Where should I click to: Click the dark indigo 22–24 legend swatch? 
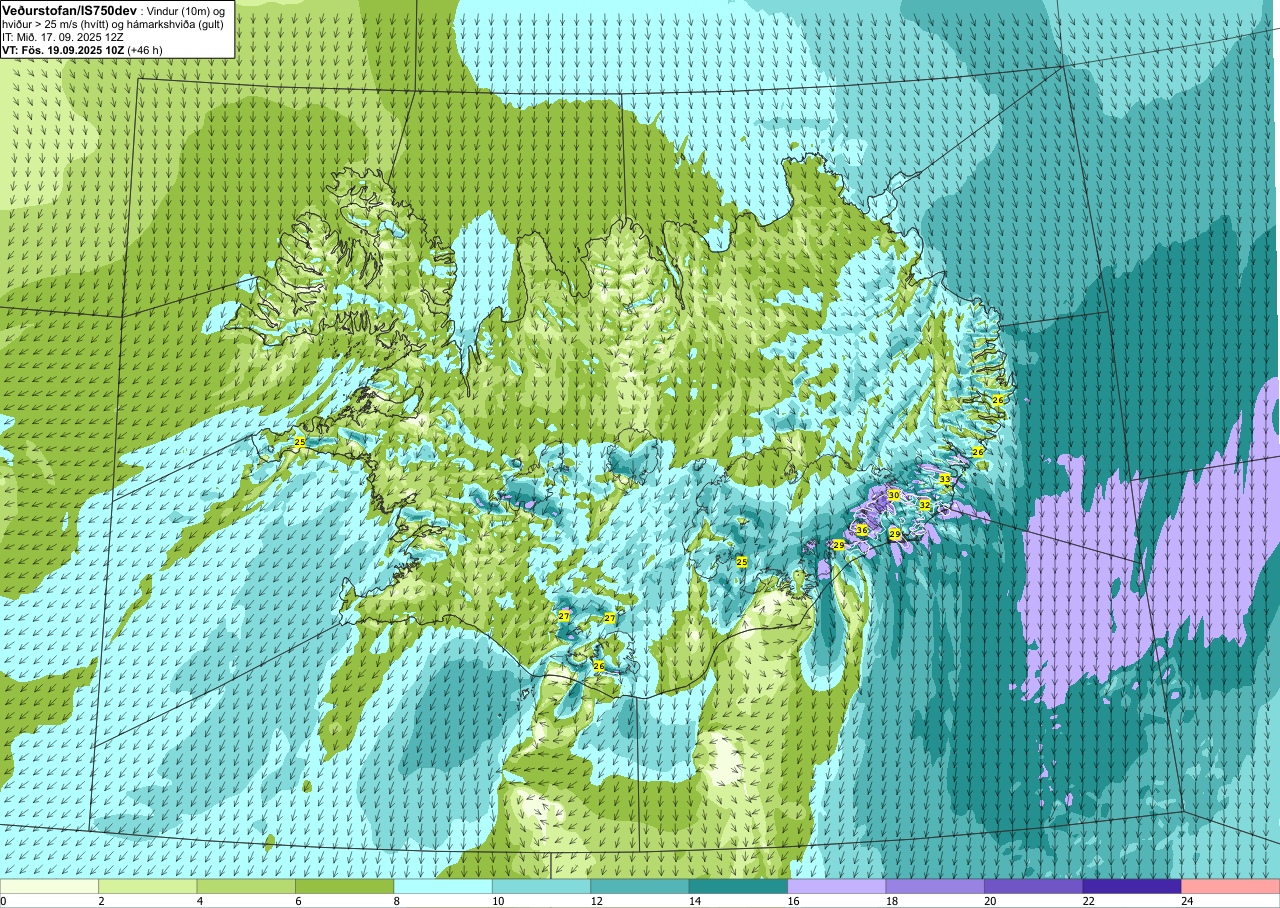[1132, 886]
